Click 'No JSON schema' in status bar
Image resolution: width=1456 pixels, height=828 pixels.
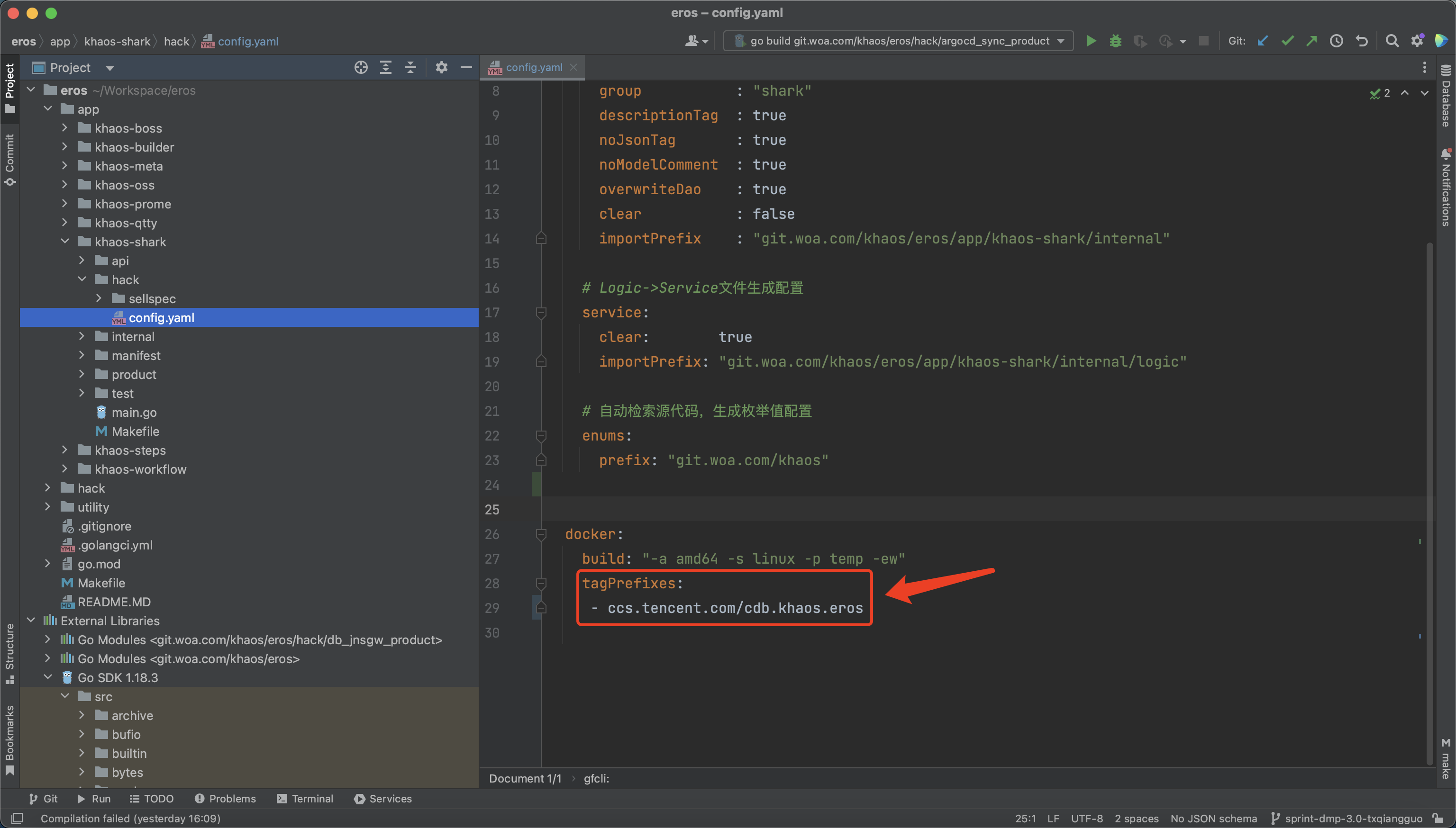tap(1213, 819)
